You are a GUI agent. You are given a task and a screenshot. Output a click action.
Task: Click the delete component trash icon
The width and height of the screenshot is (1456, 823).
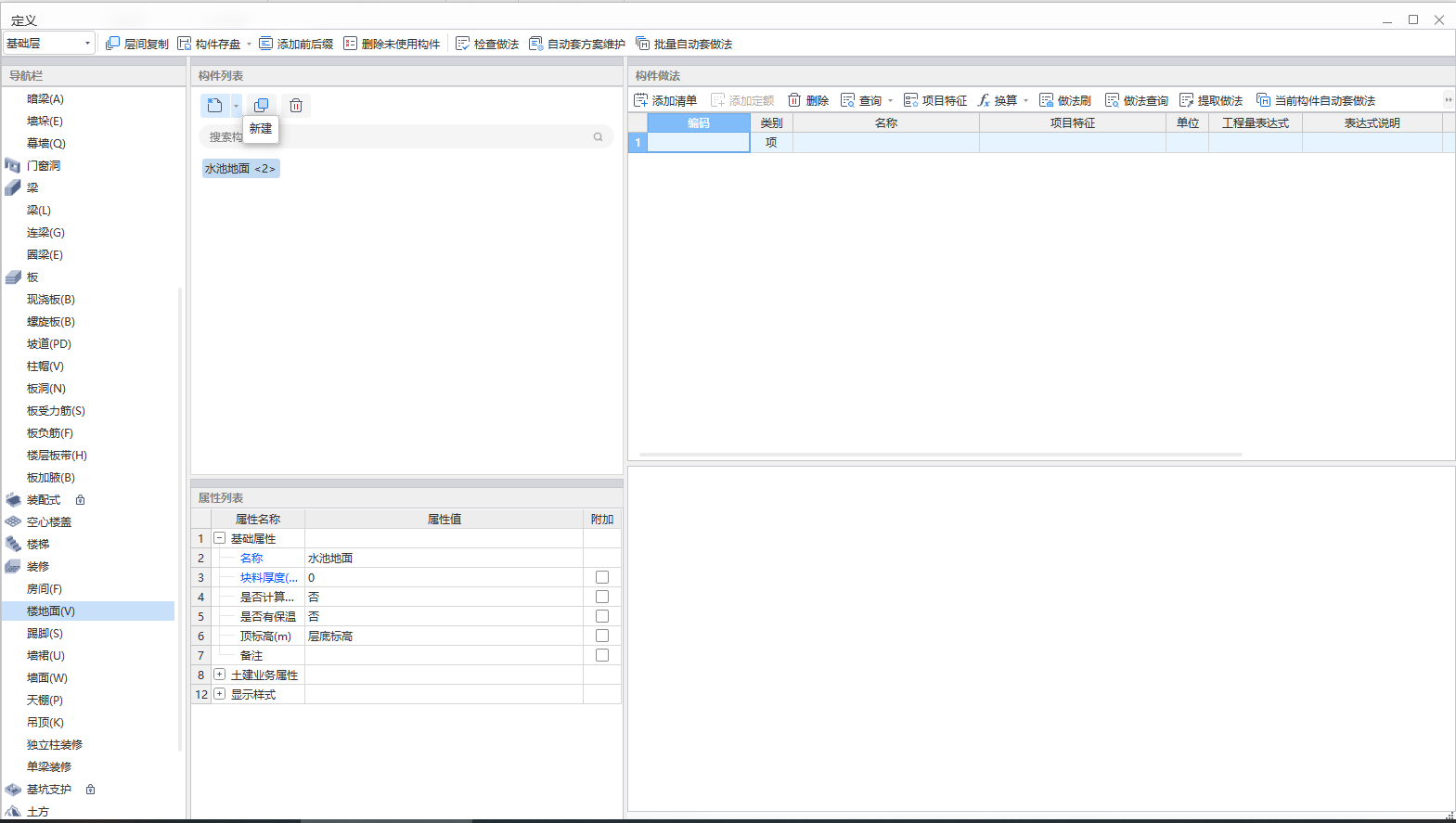click(x=296, y=105)
